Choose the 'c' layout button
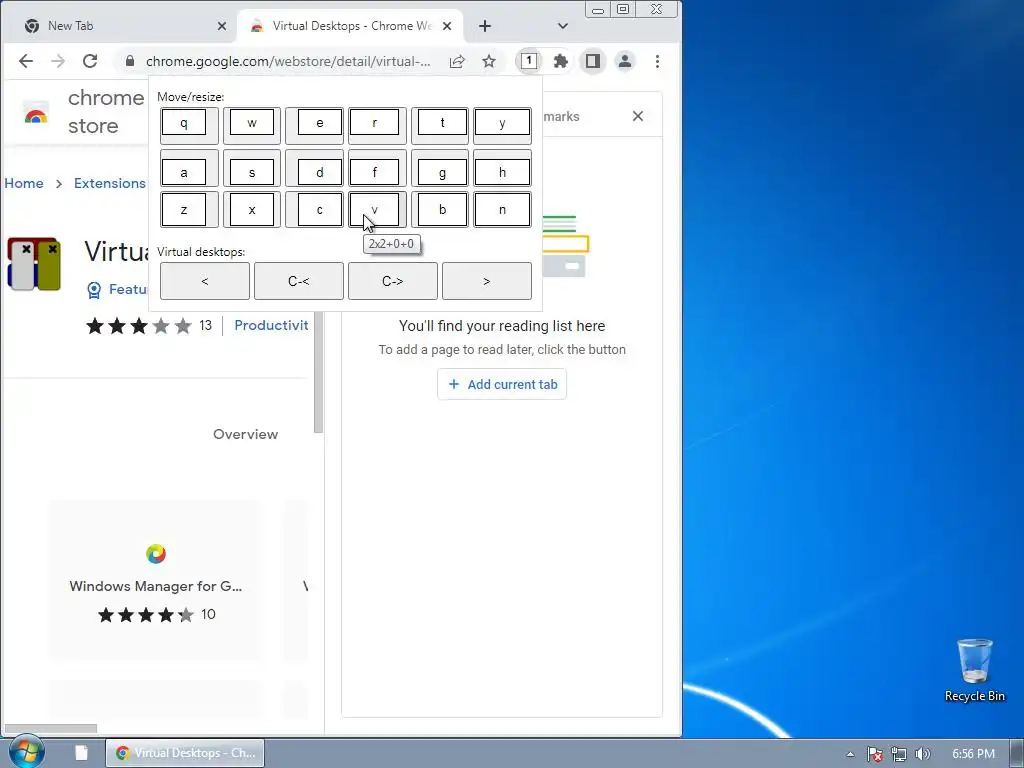The width and height of the screenshot is (1024, 768). point(314,210)
